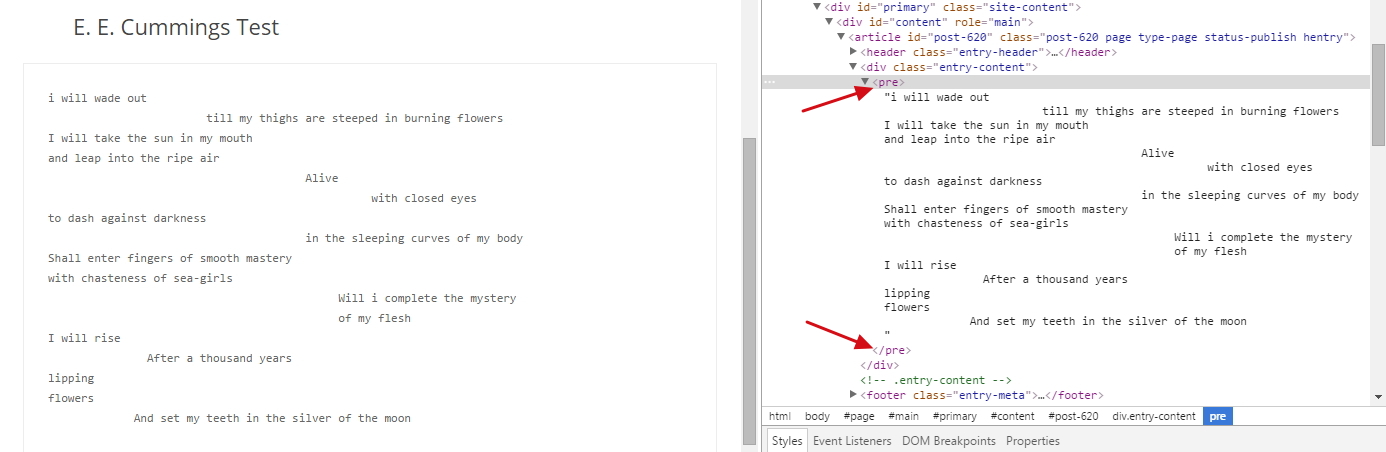Switch to the Properties tab
The height and width of the screenshot is (452, 1386).
pyautogui.click(x=1033, y=441)
